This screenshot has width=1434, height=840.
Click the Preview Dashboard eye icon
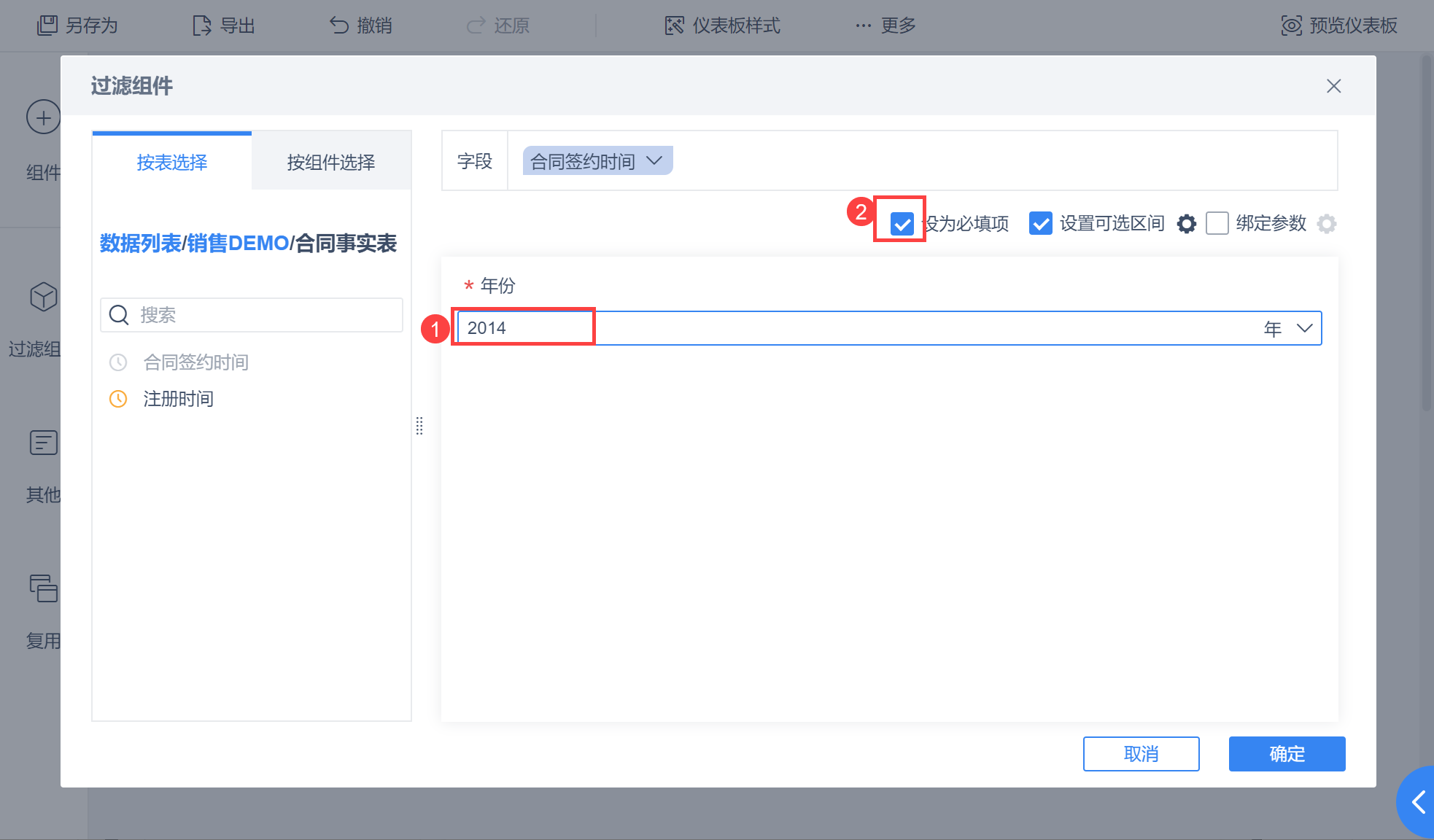[1291, 26]
